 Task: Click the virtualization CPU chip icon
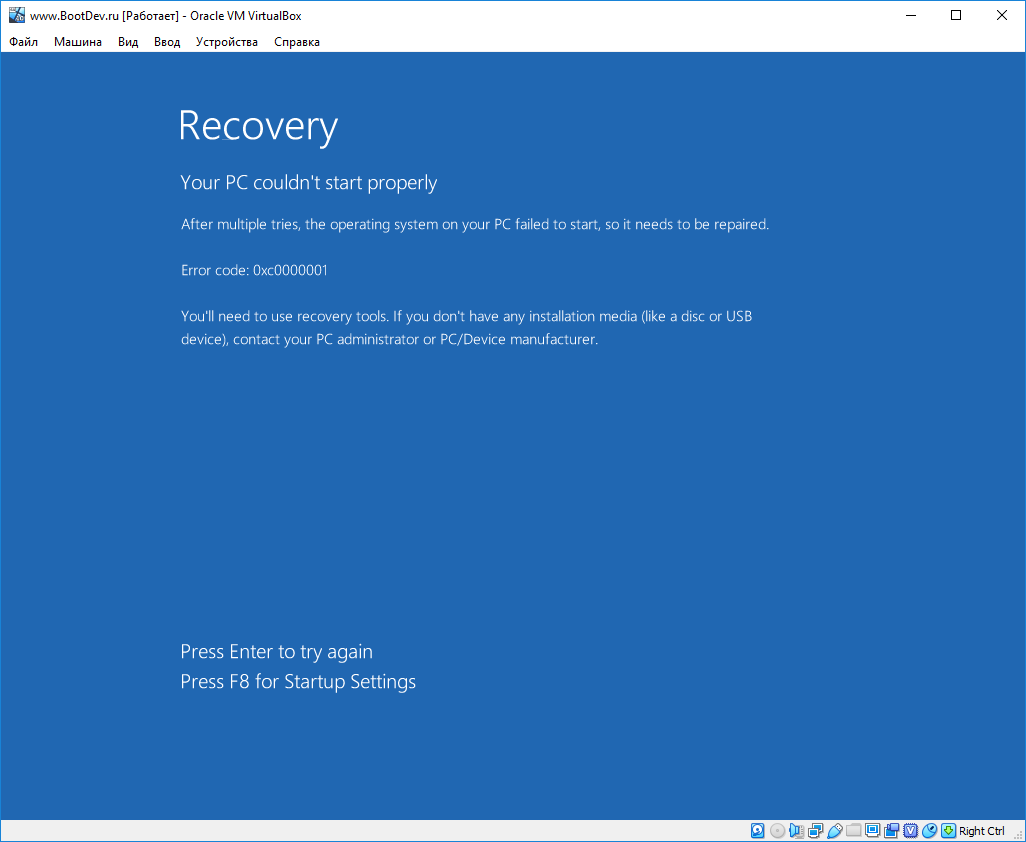(x=910, y=831)
